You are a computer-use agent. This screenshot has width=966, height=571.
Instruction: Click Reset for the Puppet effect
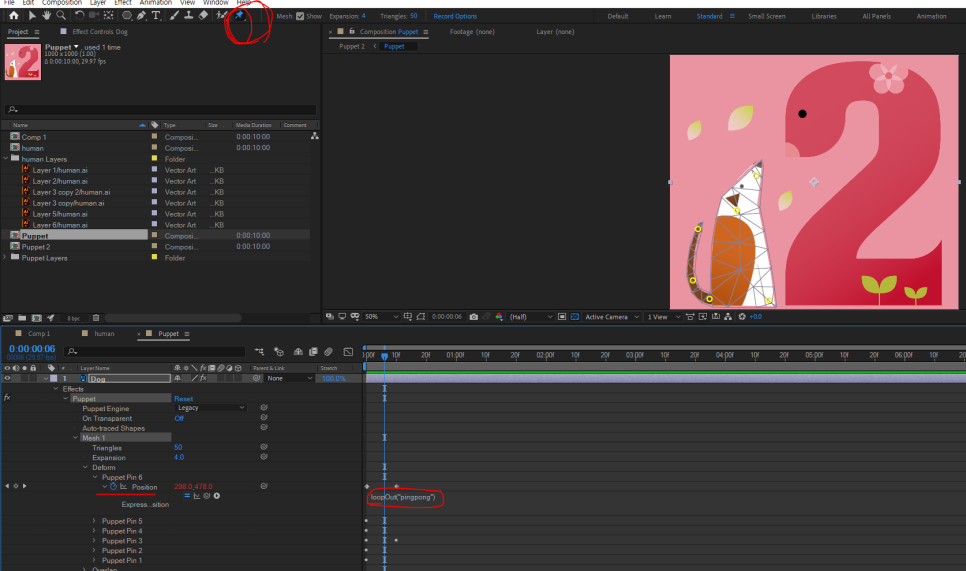pyautogui.click(x=183, y=399)
